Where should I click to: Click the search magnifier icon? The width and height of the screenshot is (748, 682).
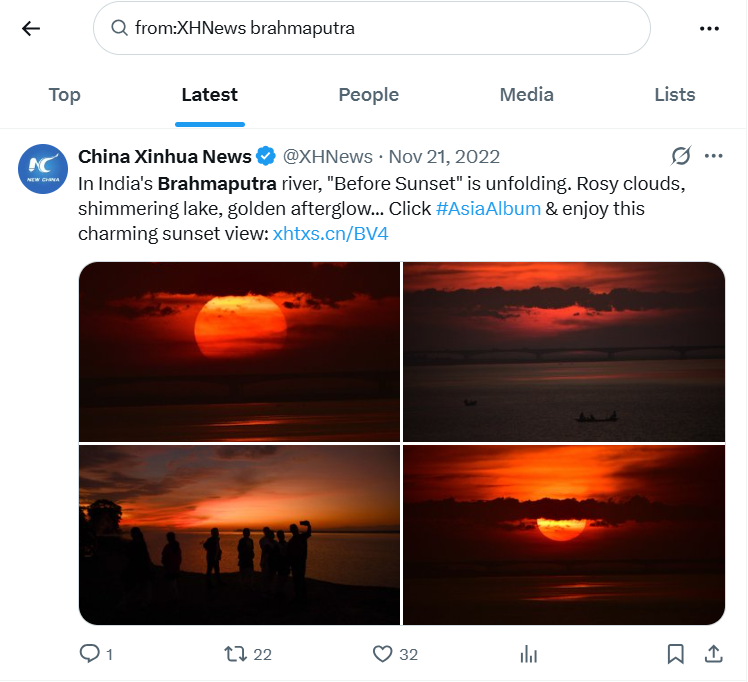click(119, 28)
